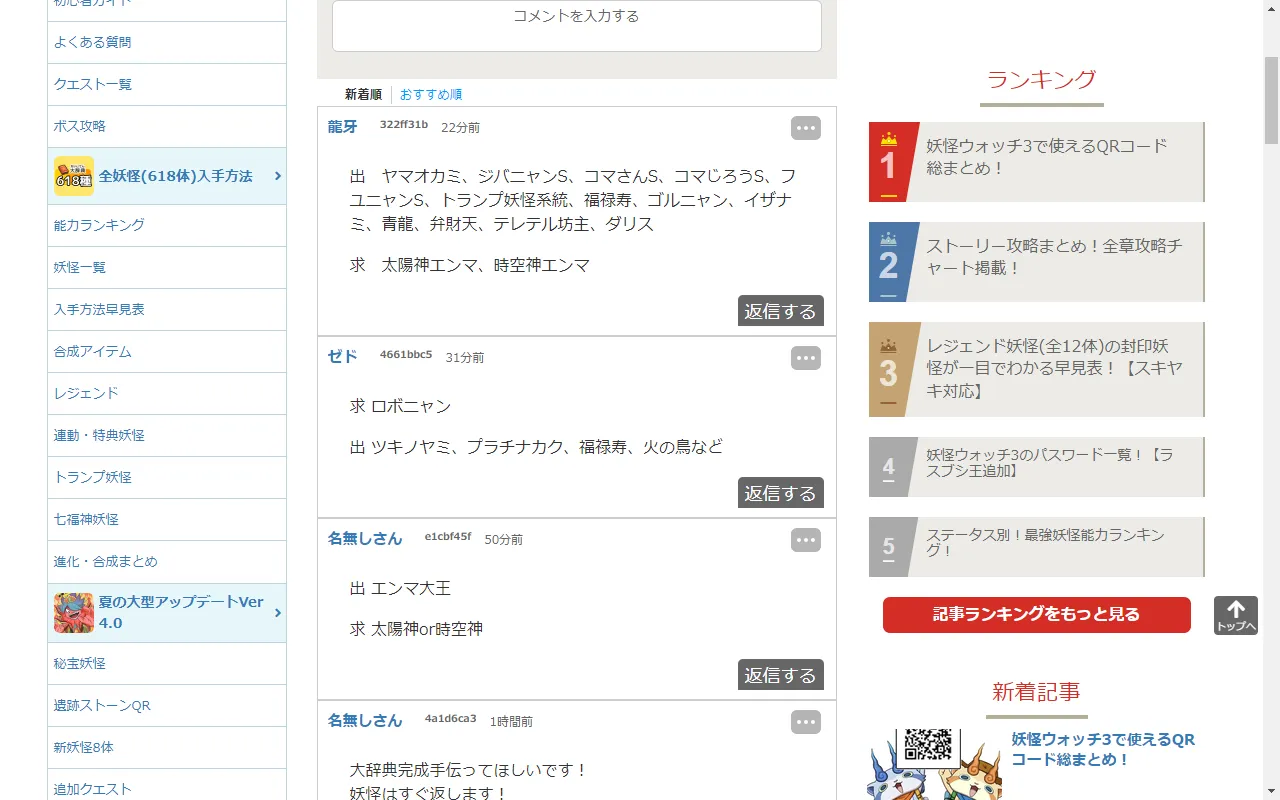Expand 全妖怪(618体)入手方法 chevron
Screen dimensions: 1280x800
[277, 176]
